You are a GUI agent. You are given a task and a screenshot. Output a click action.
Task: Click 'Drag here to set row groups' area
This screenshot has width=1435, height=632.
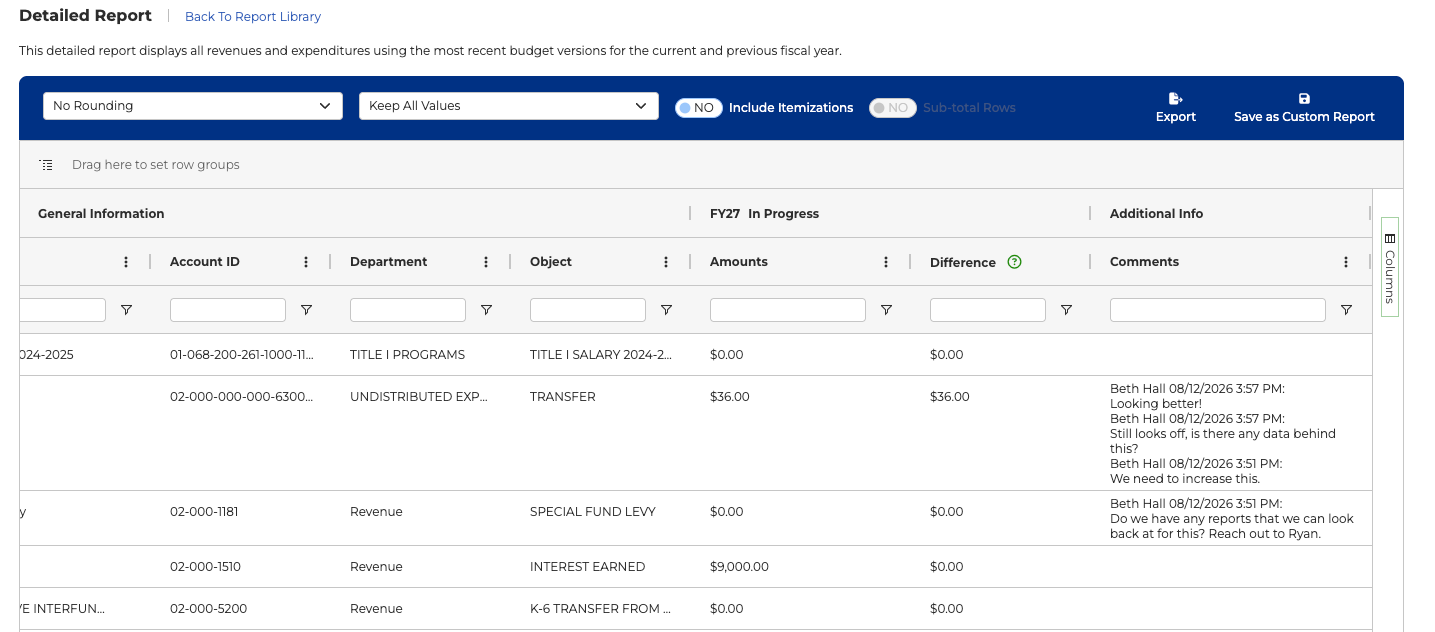click(156, 165)
